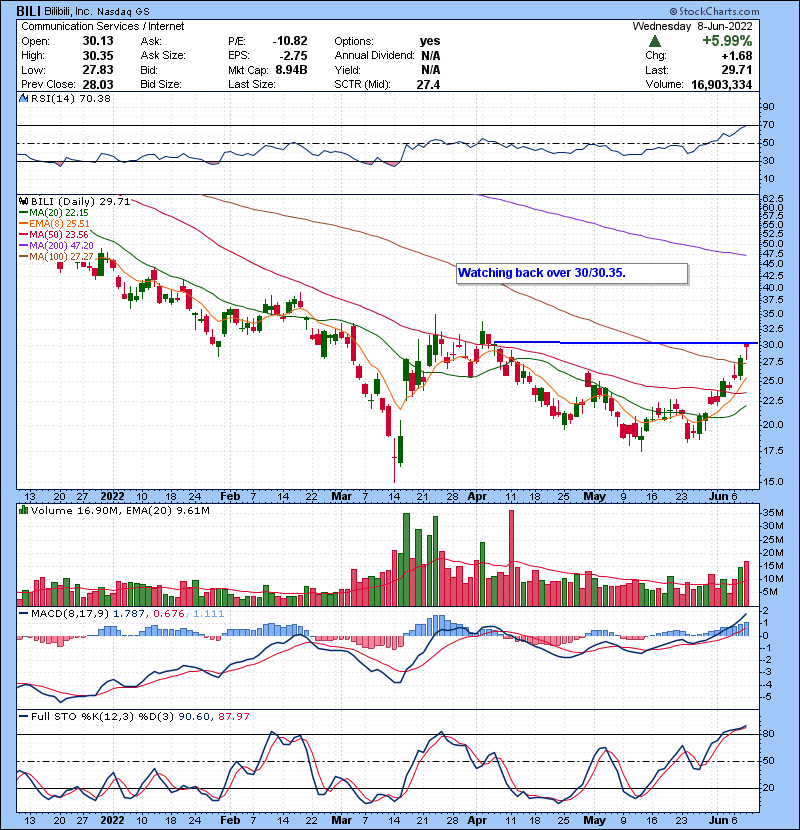This screenshot has width=800, height=830.
Task: Click the Last price value 29.71
Action: [x=736, y=70]
